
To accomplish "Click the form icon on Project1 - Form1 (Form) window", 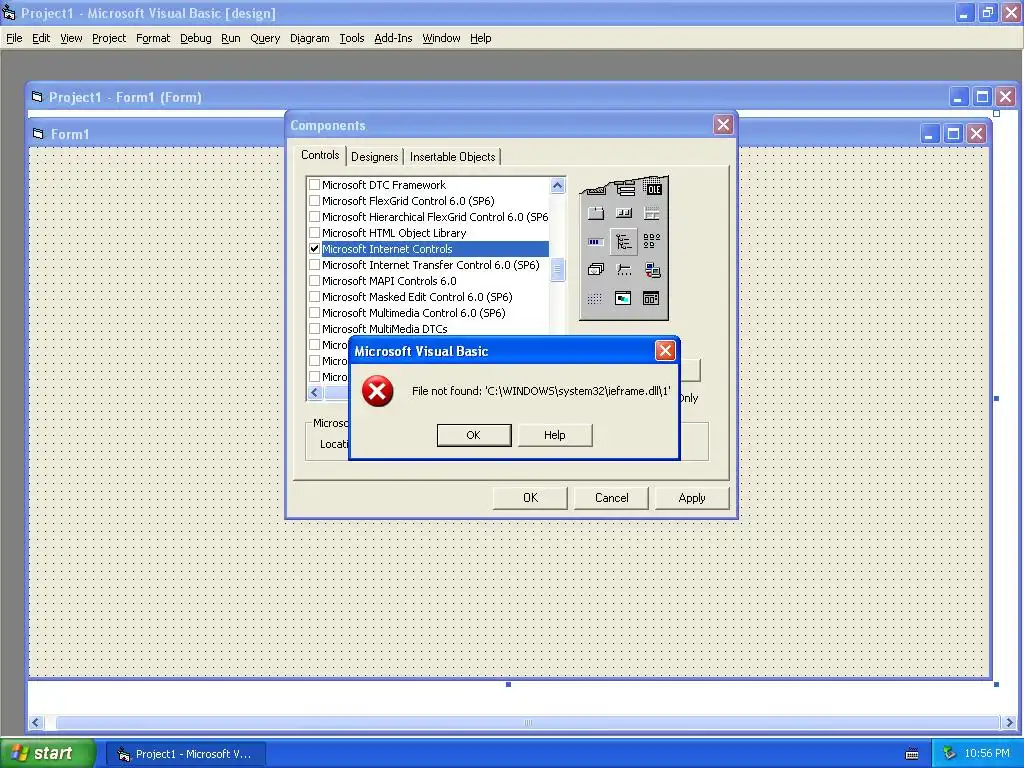I will tap(37, 97).
